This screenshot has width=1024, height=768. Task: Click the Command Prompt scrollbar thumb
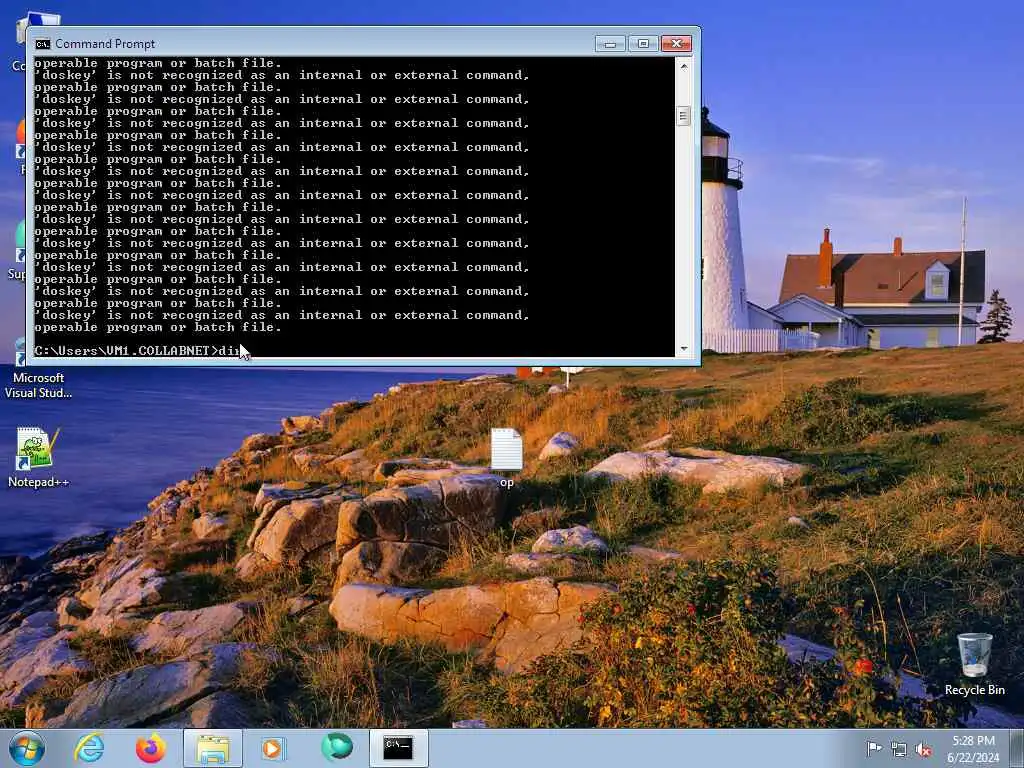pos(684,116)
